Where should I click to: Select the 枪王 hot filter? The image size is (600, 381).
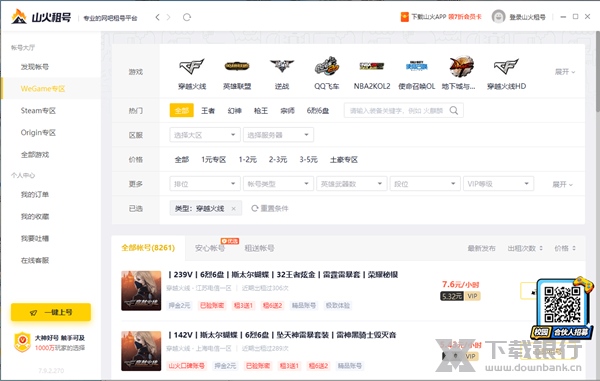click(x=261, y=111)
